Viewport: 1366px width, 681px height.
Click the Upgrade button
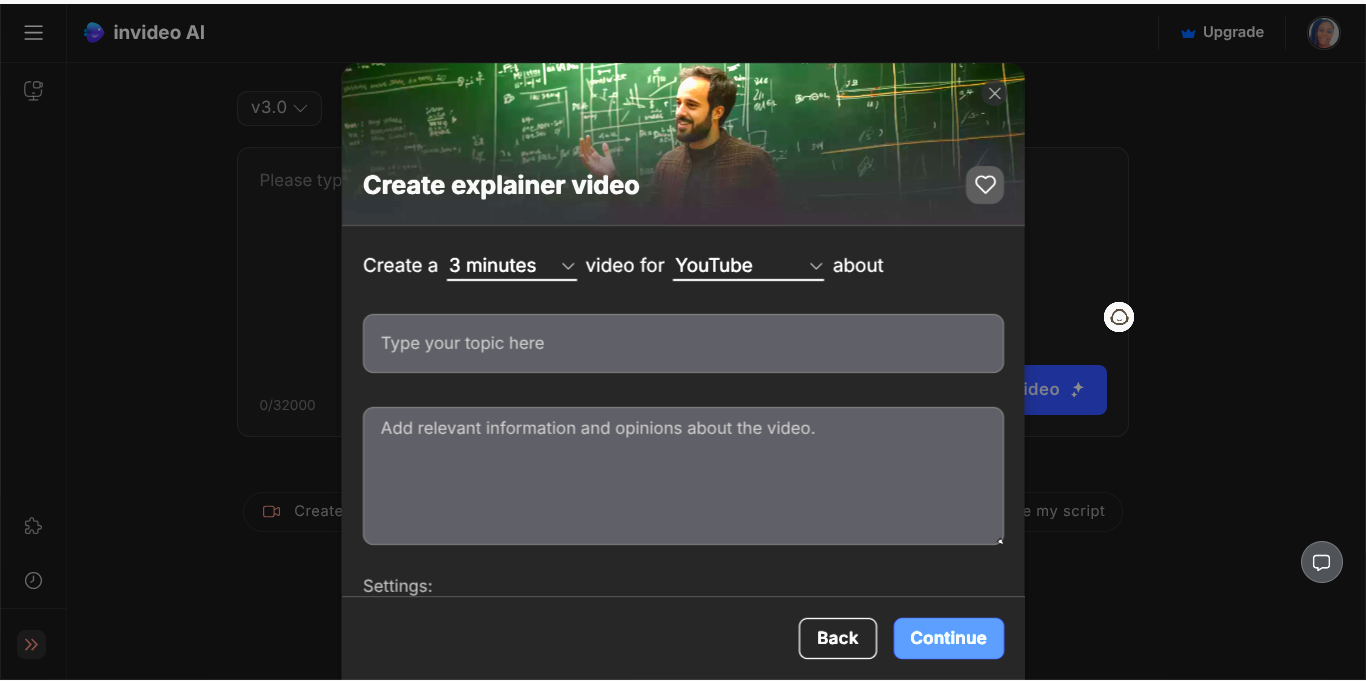(1222, 32)
